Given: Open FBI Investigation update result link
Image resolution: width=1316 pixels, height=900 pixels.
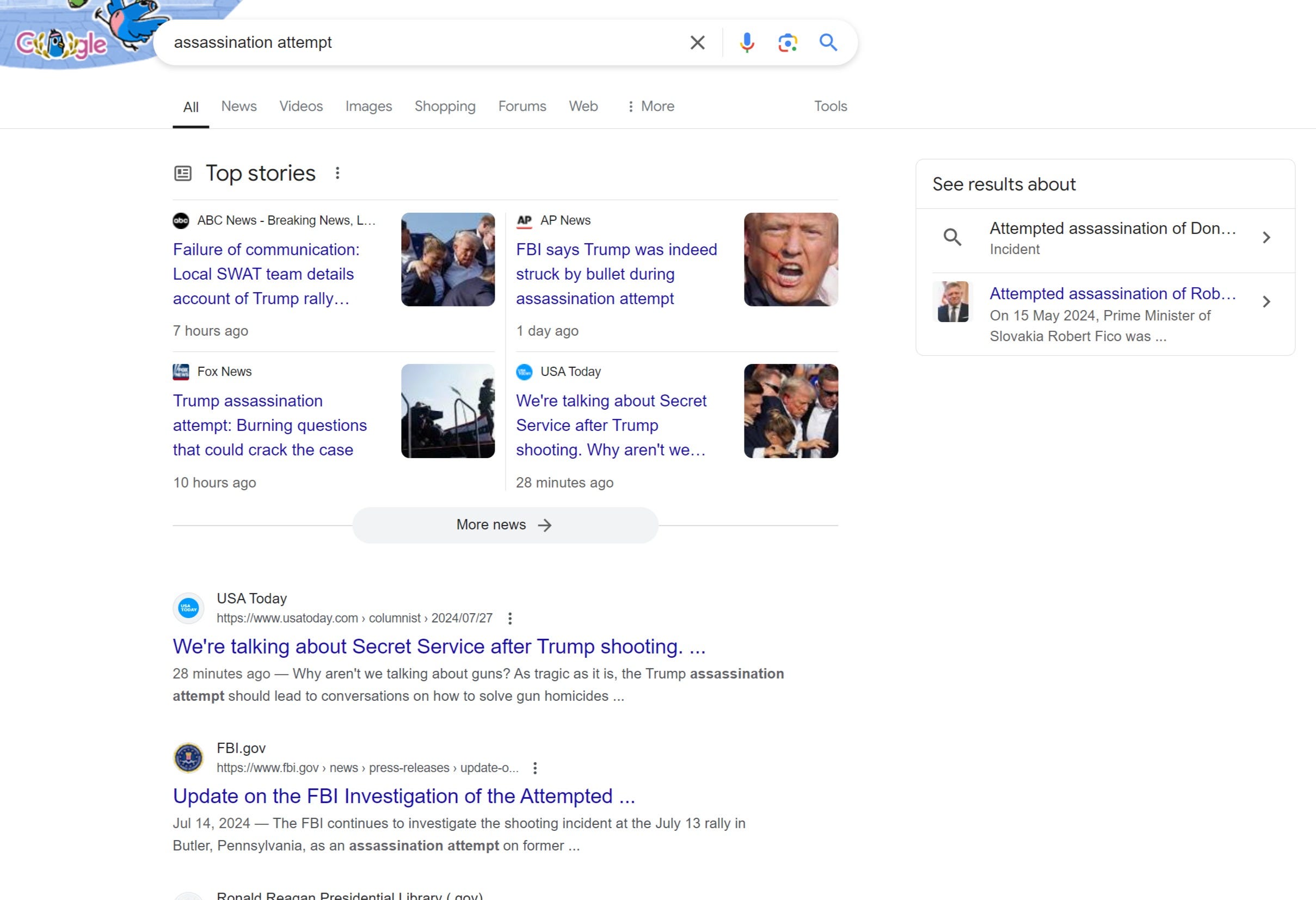Looking at the screenshot, I should (x=404, y=797).
